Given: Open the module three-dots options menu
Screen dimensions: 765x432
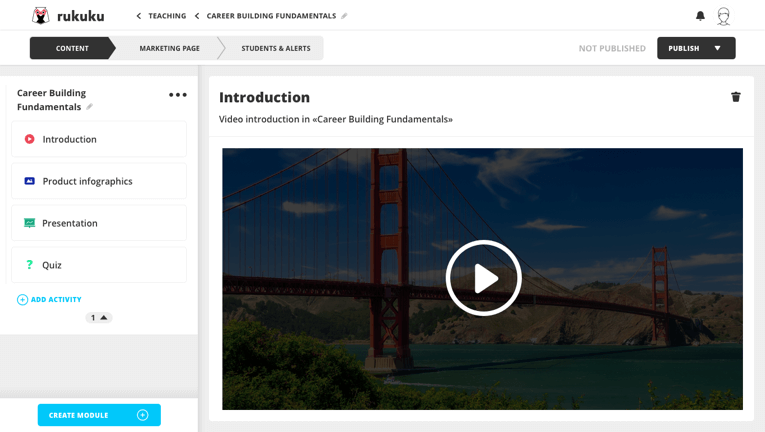Looking at the screenshot, I should (178, 95).
